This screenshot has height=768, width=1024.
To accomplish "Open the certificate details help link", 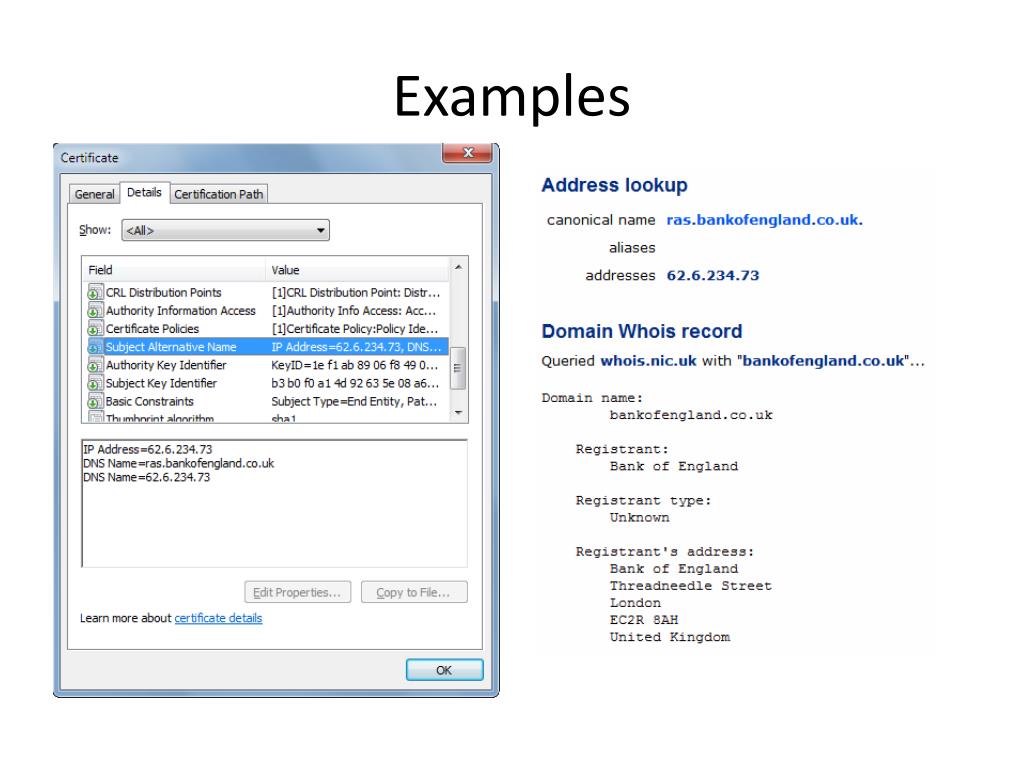I will [x=218, y=618].
